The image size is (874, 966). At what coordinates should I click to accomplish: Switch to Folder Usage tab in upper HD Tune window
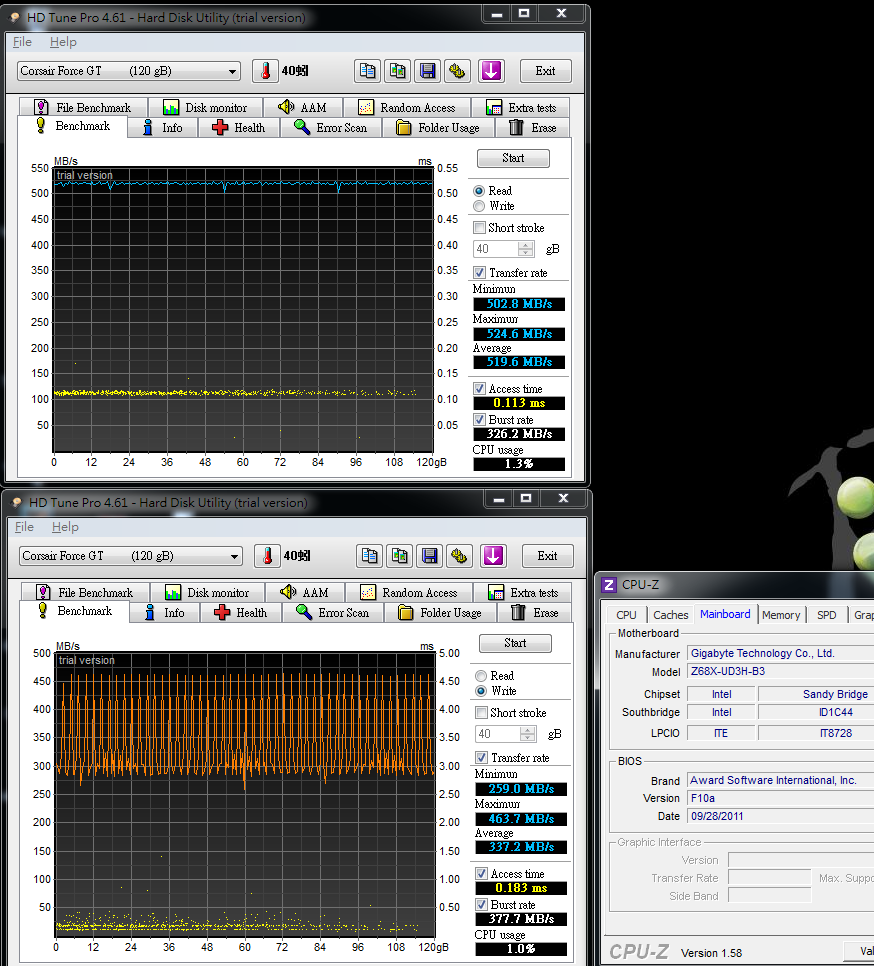(x=438, y=128)
